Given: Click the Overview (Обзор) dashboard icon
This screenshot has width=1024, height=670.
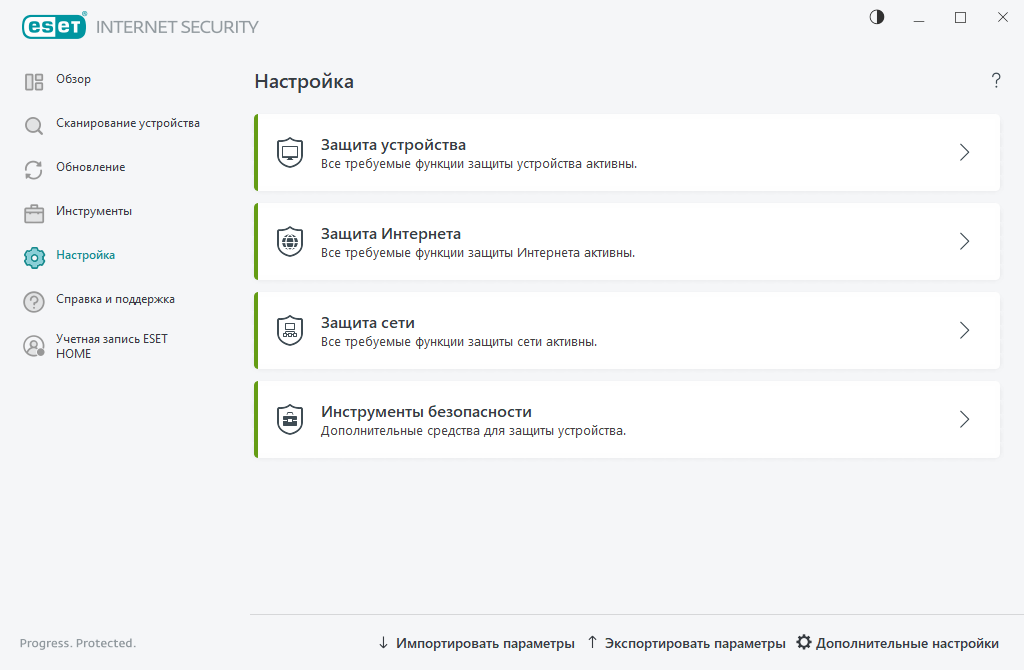Looking at the screenshot, I should (x=34, y=82).
